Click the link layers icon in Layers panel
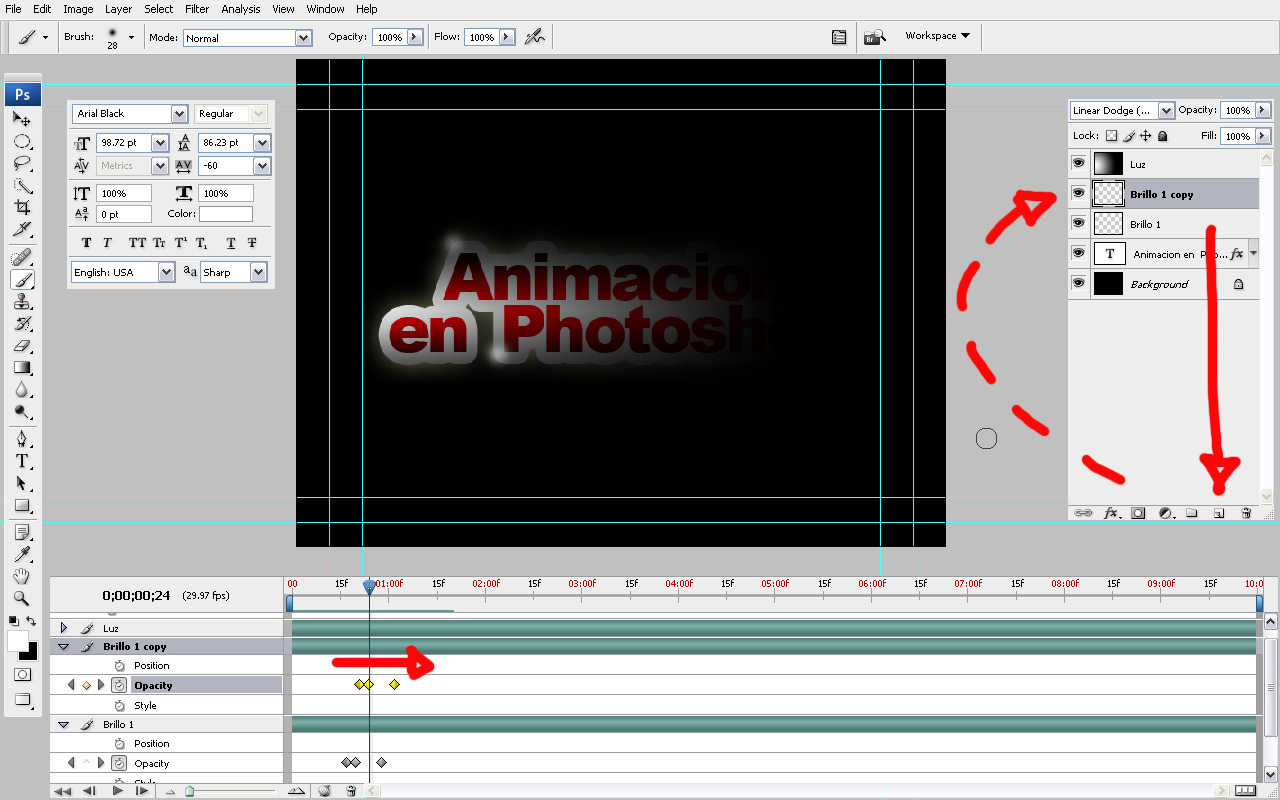Screen dimensions: 1280x800 [1083, 513]
